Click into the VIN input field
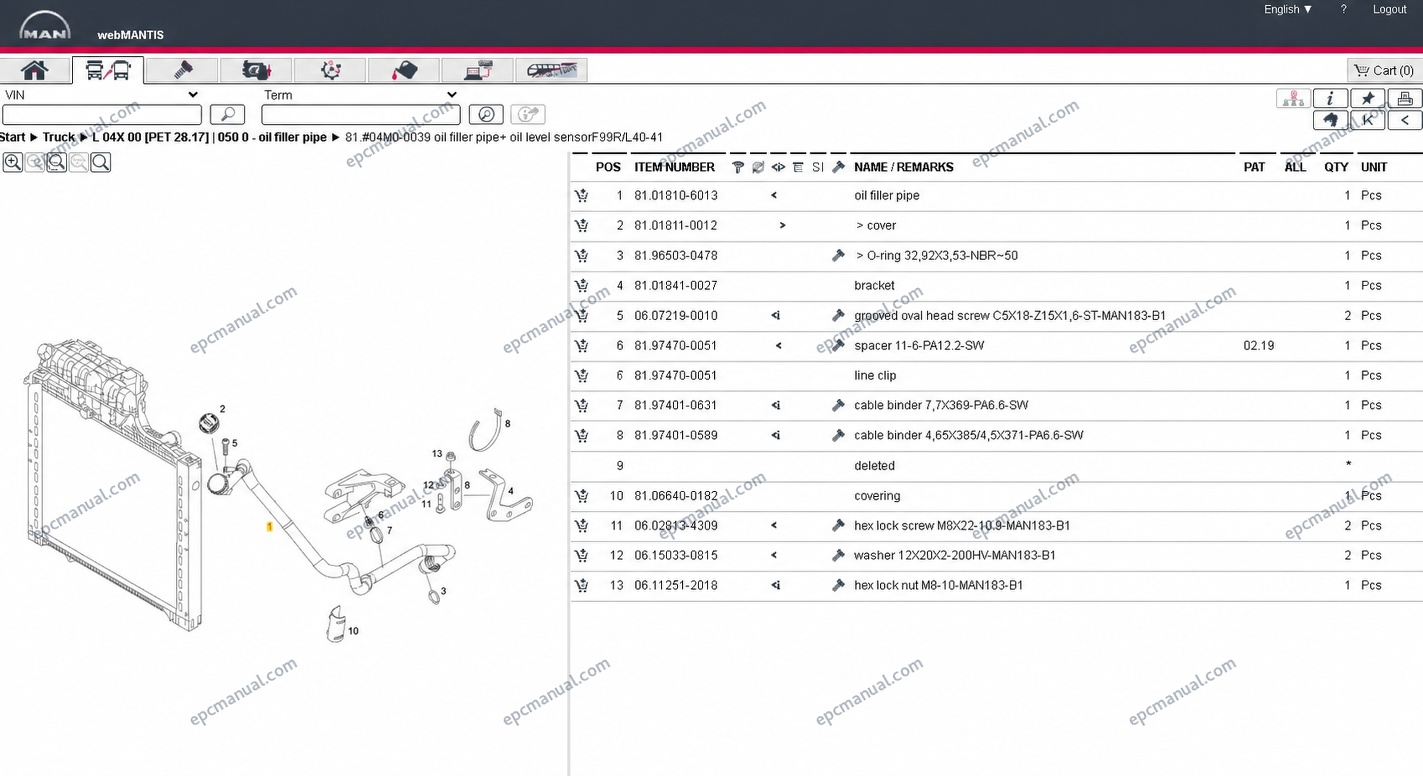Screen dimensions: 1423x776 click(102, 115)
